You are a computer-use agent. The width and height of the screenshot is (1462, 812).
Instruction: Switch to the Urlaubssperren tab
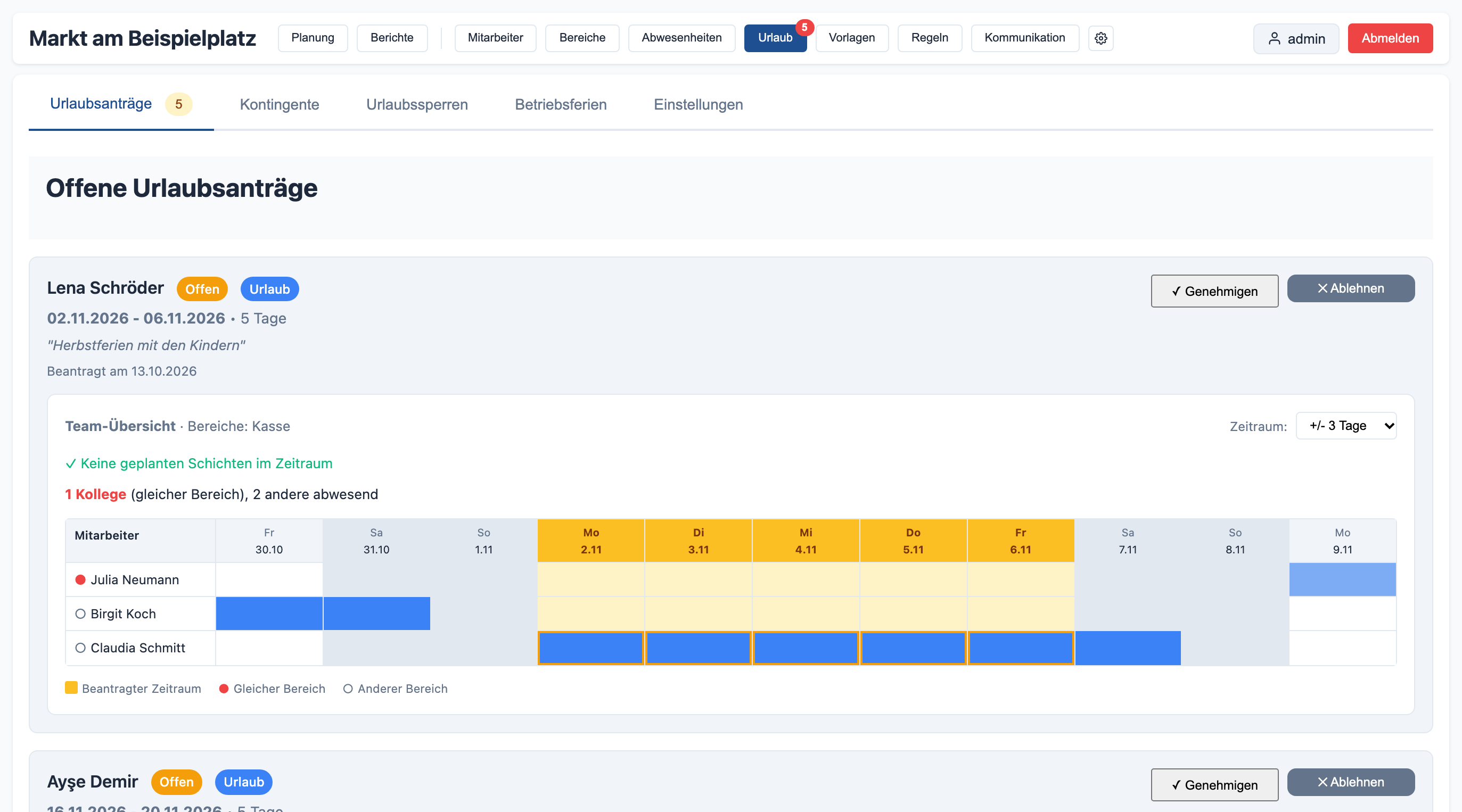417,104
